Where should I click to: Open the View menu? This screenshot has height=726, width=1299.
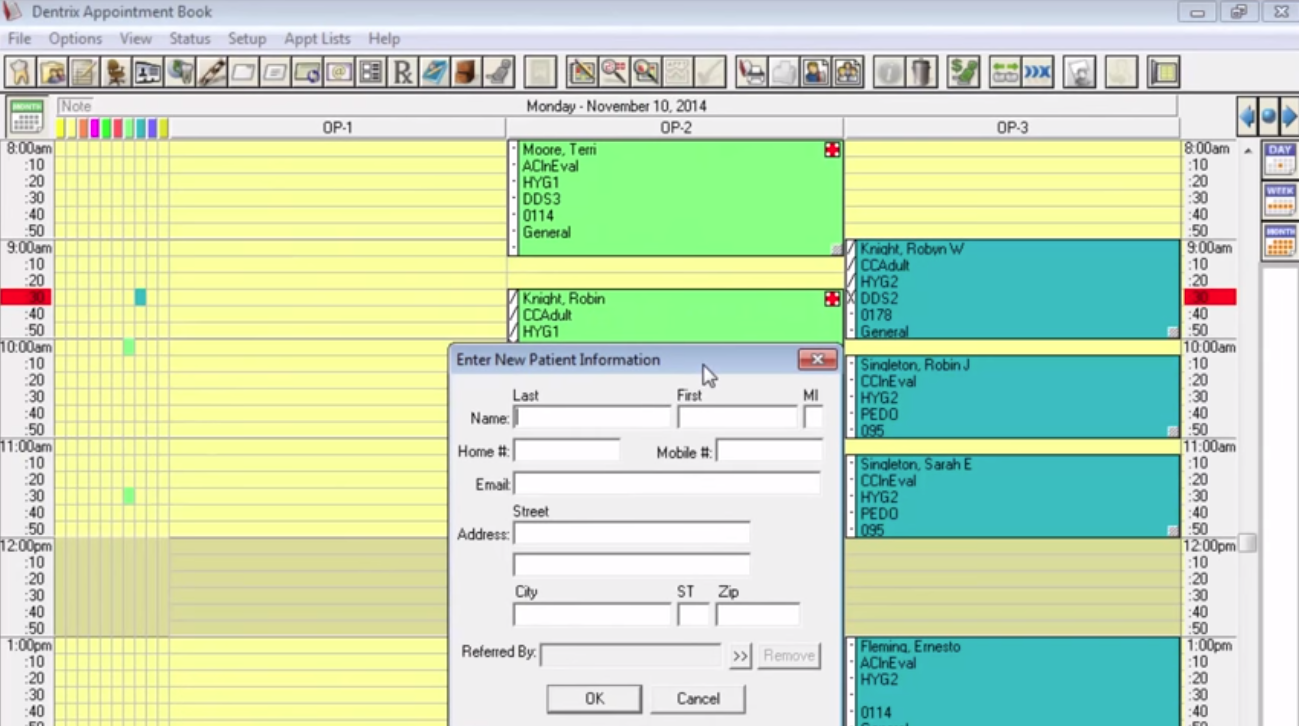click(x=136, y=39)
